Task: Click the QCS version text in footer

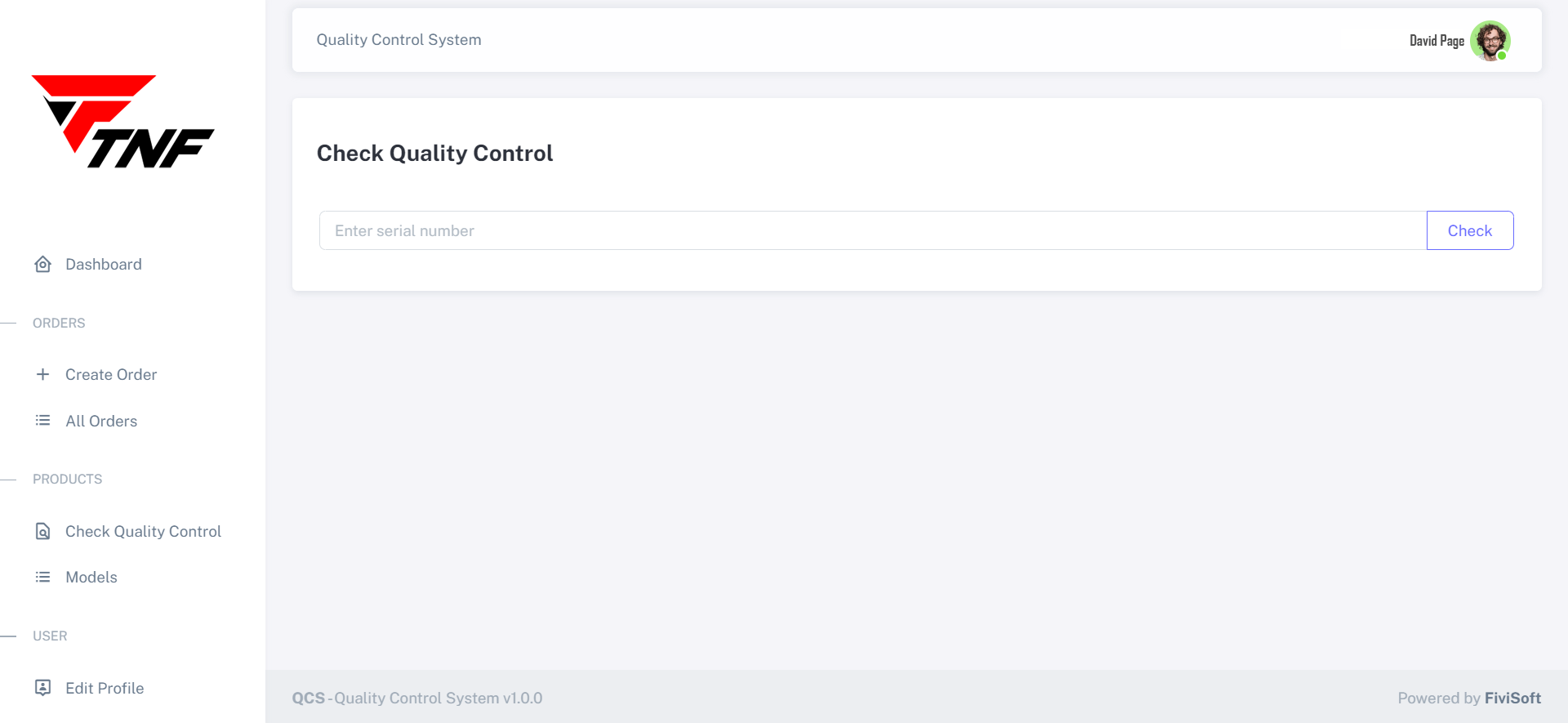Action: pos(417,698)
